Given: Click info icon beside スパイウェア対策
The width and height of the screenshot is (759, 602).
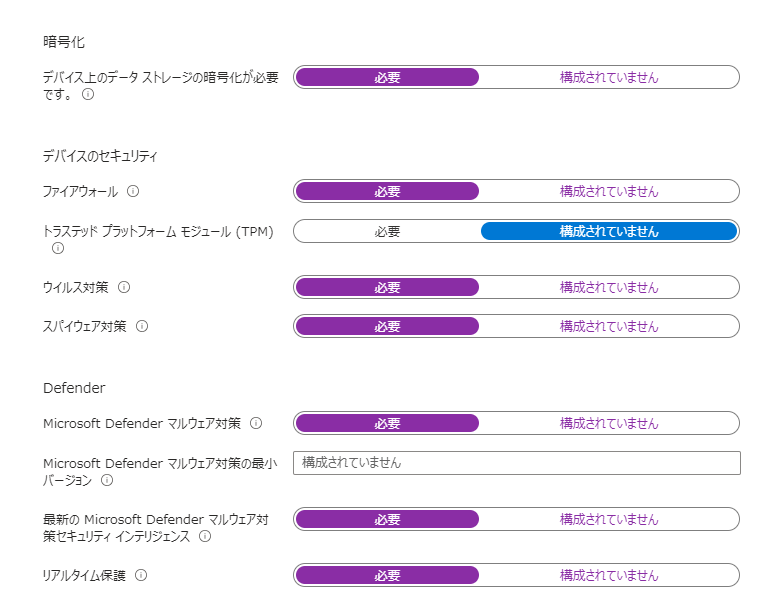Looking at the screenshot, I should (x=142, y=326).
